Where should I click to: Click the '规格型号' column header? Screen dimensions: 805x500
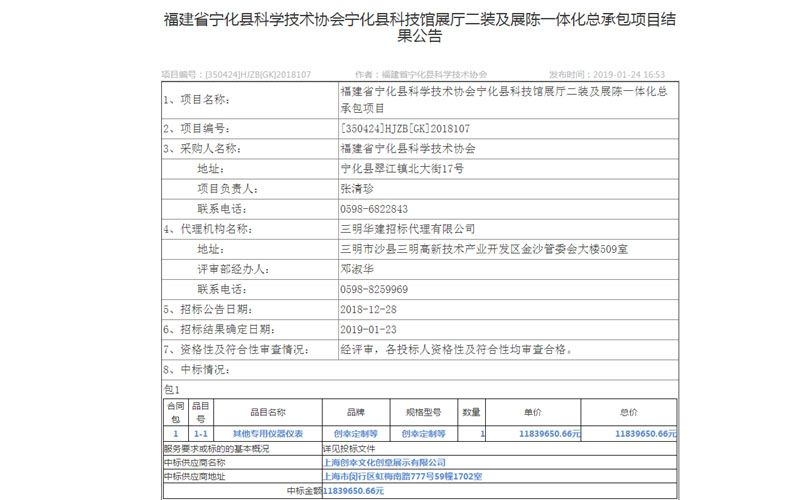click(424, 412)
